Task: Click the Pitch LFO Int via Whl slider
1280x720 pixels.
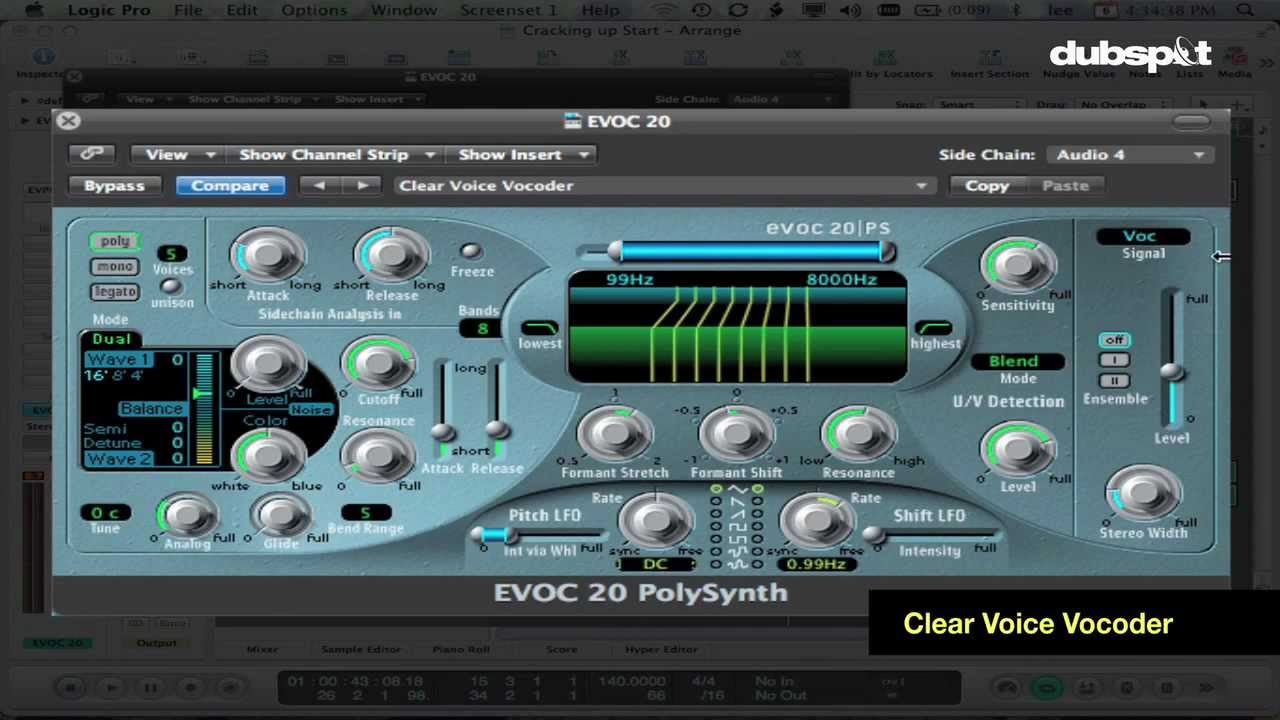Action: click(x=541, y=535)
